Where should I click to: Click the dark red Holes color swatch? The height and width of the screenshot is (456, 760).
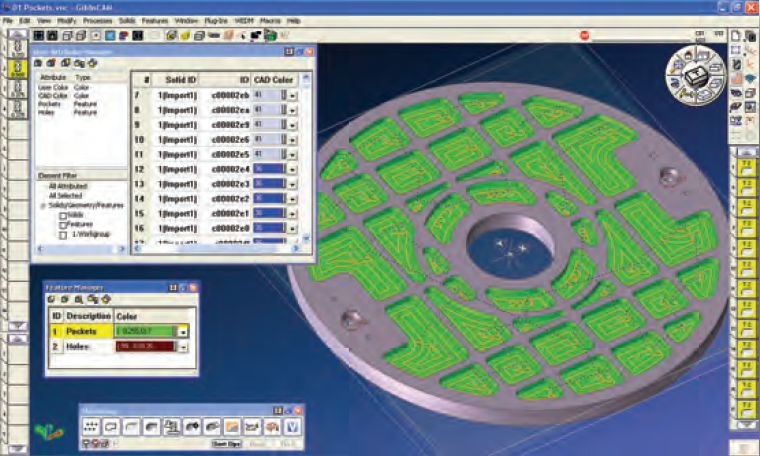point(145,346)
